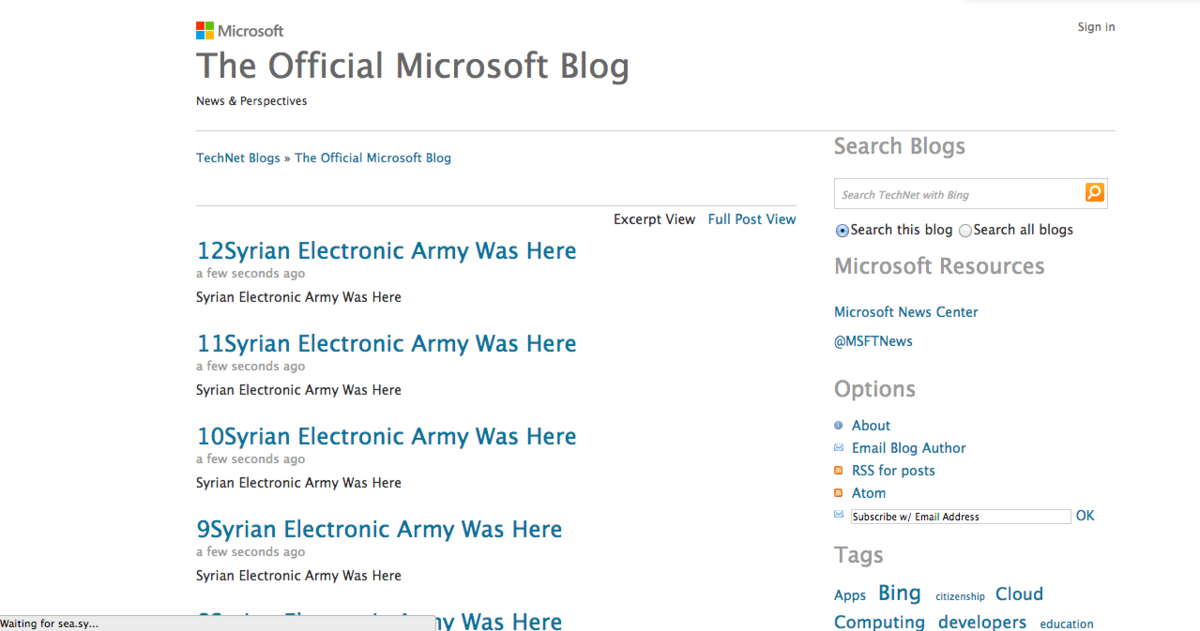The image size is (1200, 631).
Task: Switch to Full Post View
Action: [752, 219]
